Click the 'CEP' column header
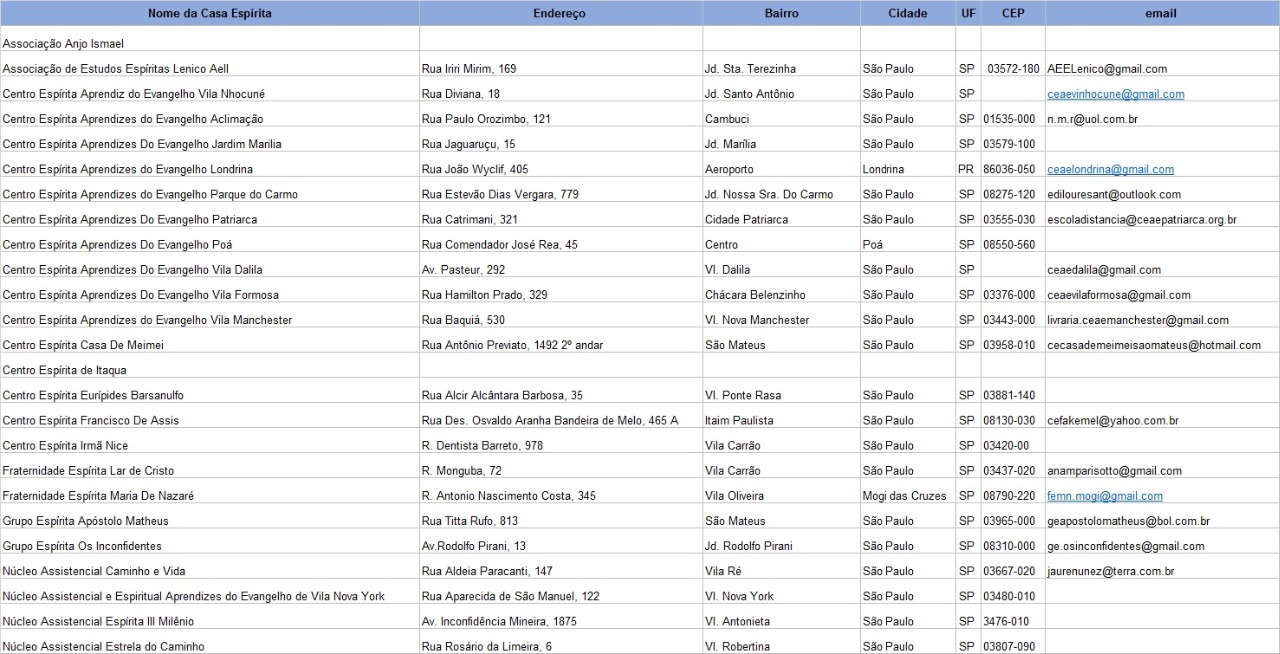 (1012, 14)
